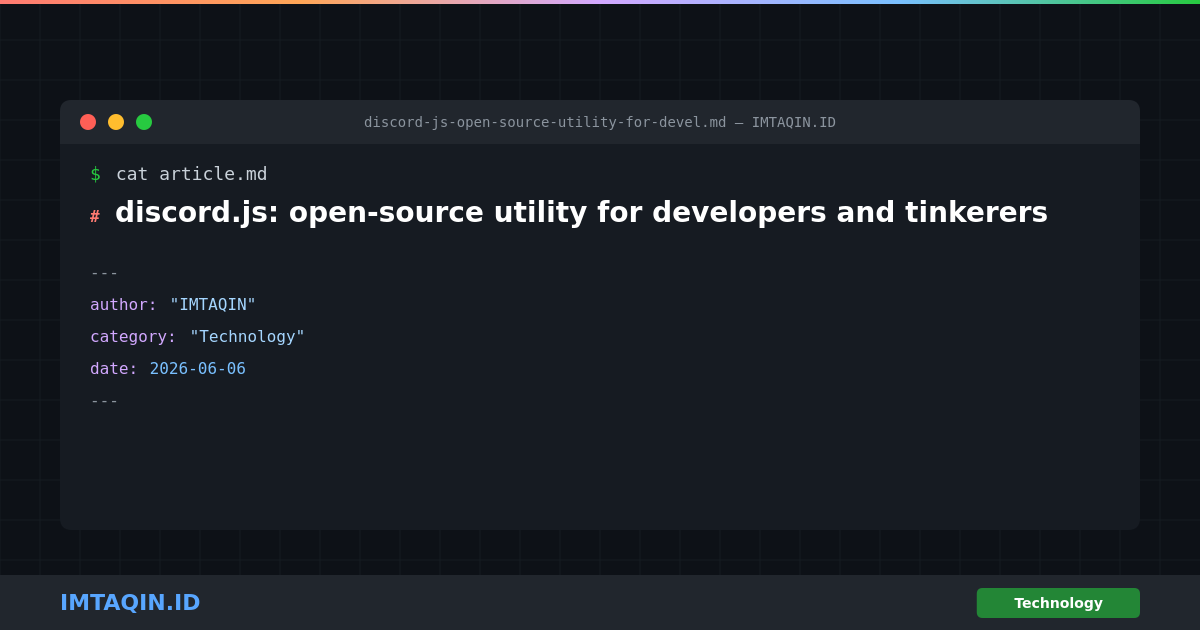
Task: Click the red hash heading marker
Action: point(95,216)
